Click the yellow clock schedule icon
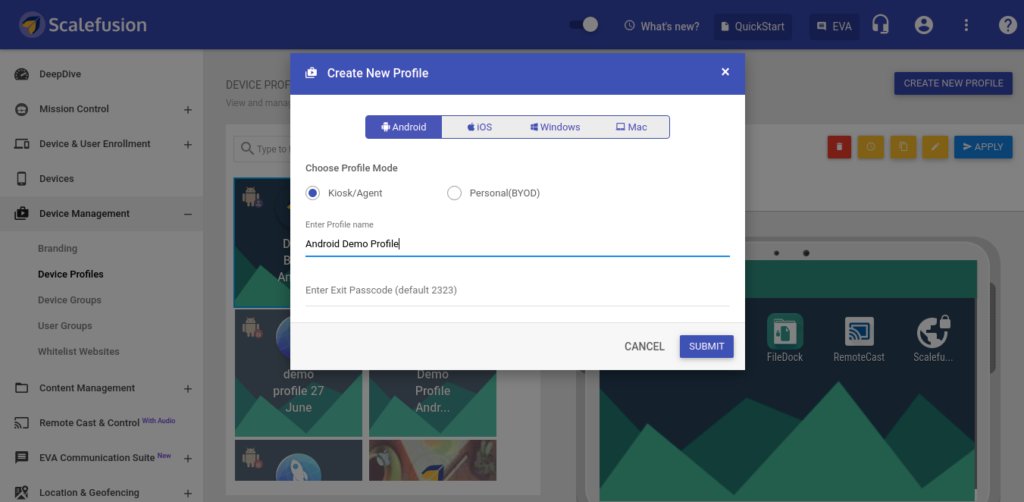 coord(871,147)
